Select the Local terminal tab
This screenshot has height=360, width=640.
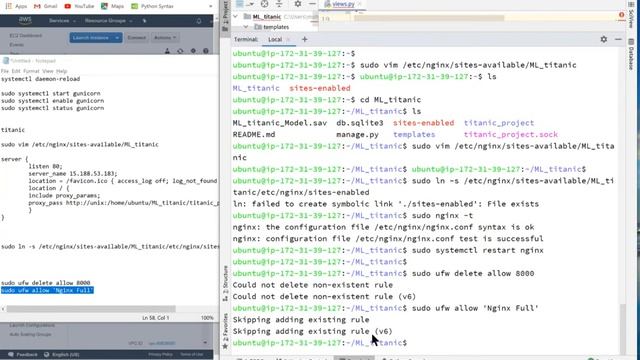[x=275, y=40]
